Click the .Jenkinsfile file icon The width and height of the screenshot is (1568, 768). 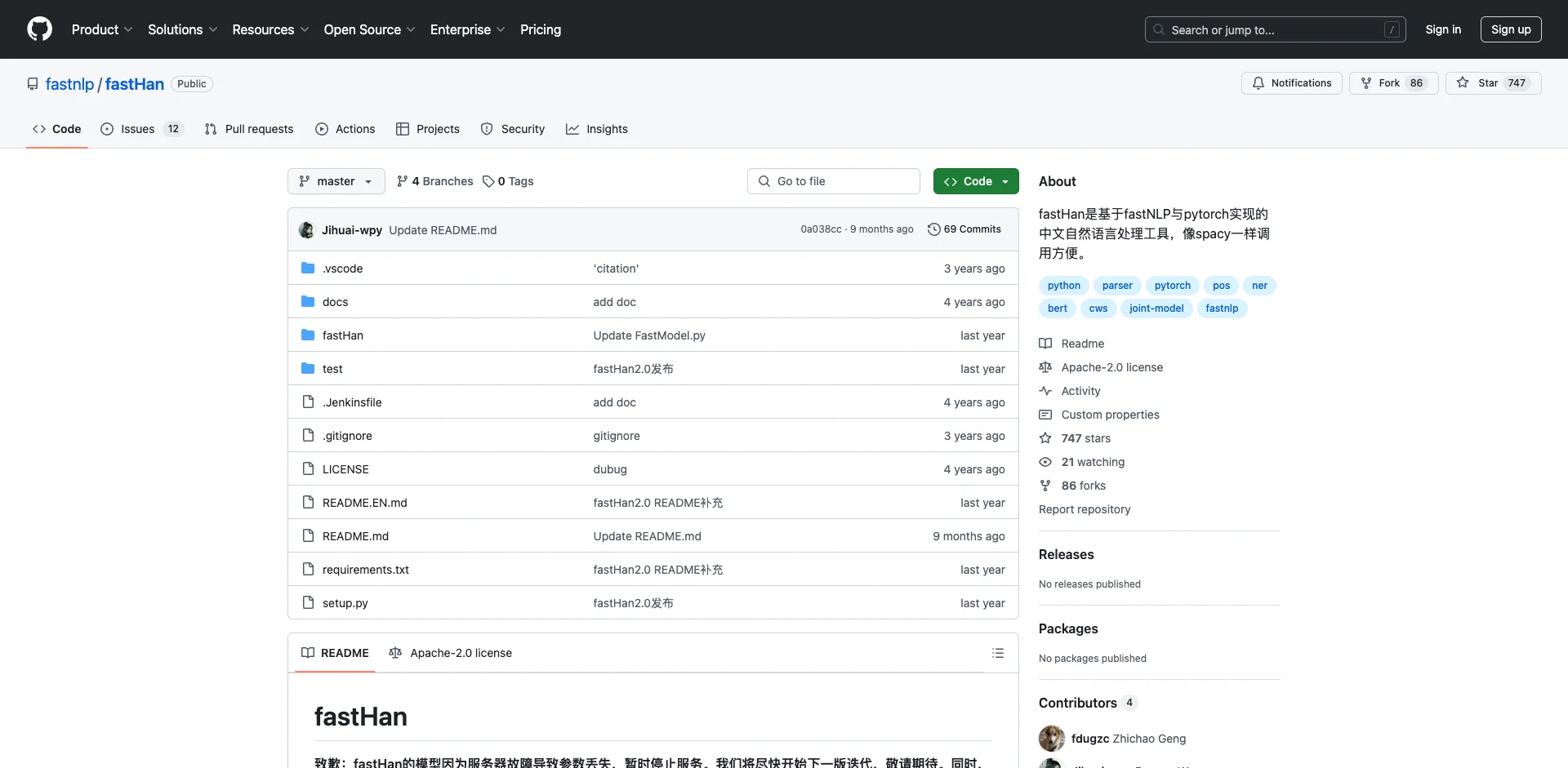click(x=308, y=402)
